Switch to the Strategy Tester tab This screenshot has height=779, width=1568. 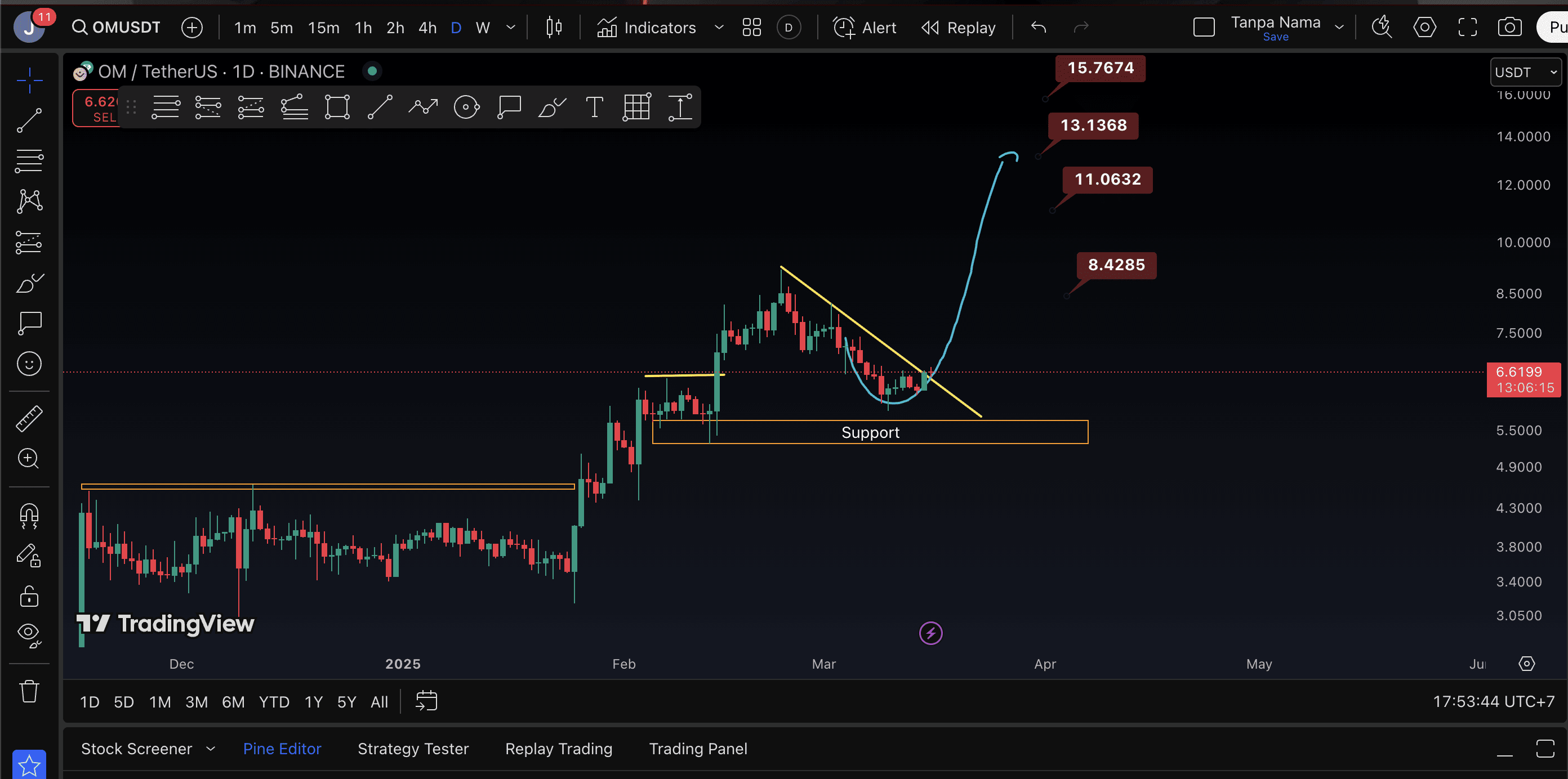(413, 749)
